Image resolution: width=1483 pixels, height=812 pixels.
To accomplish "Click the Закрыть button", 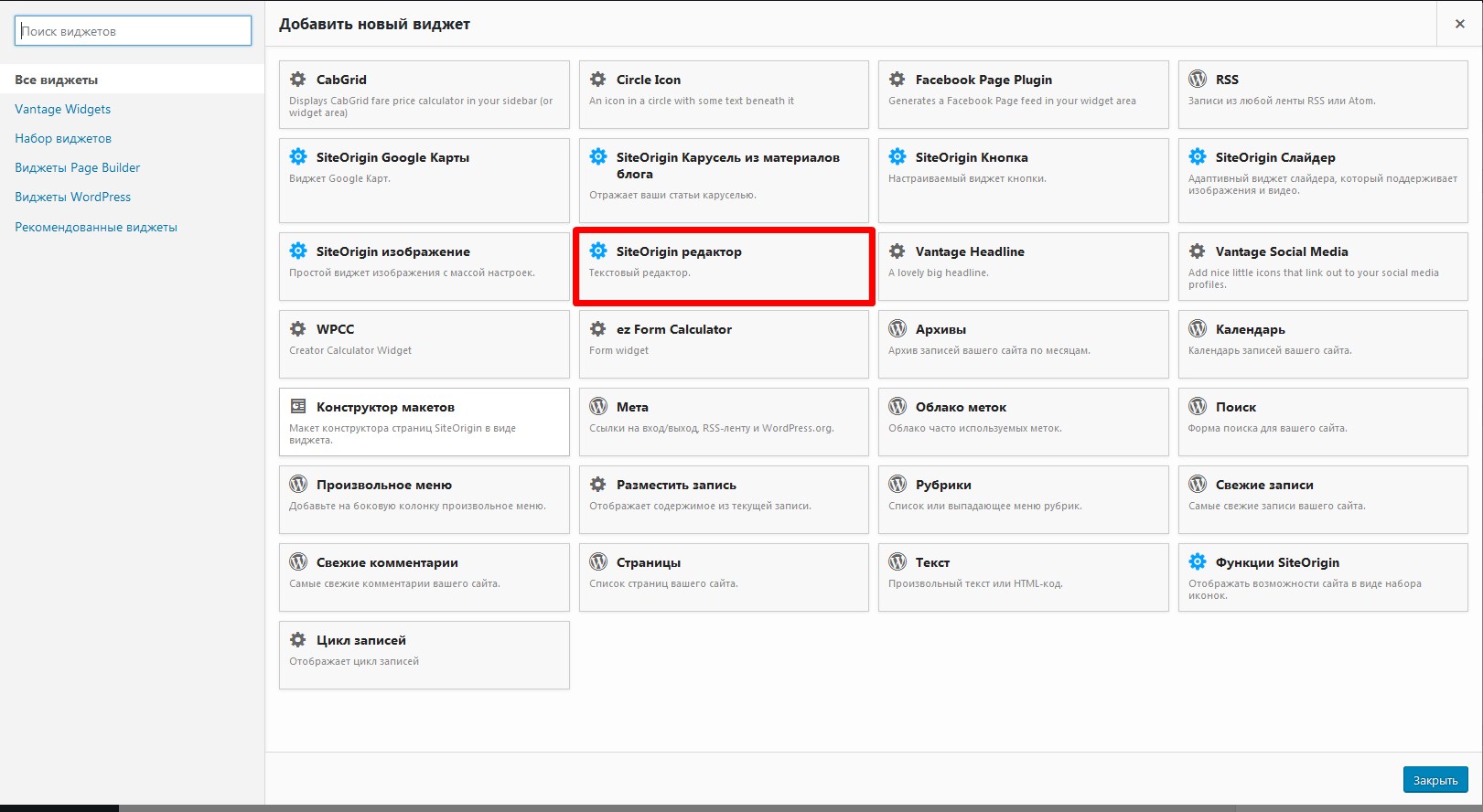I will [1435, 780].
